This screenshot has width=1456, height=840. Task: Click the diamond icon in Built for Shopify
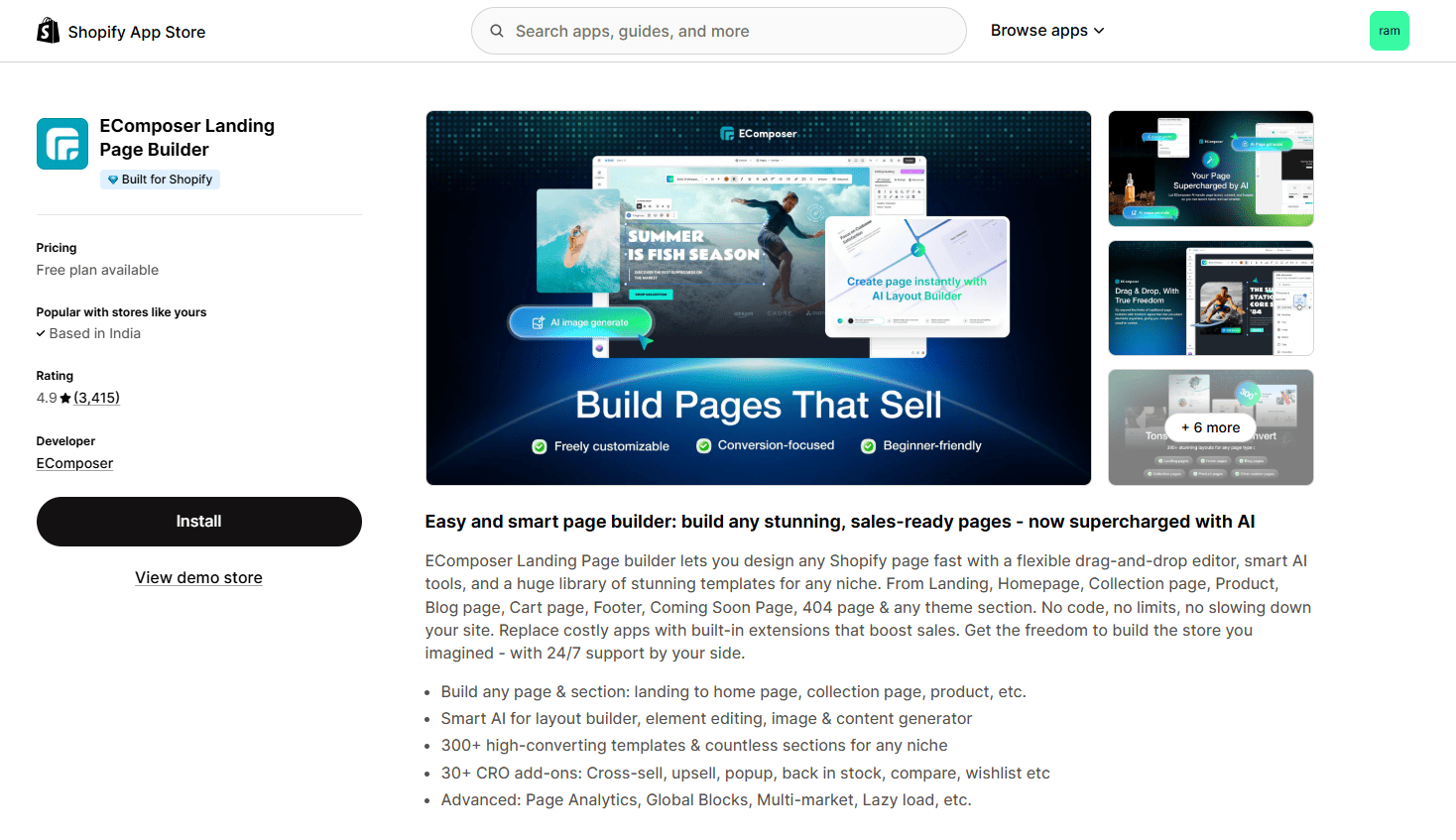pos(113,180)
